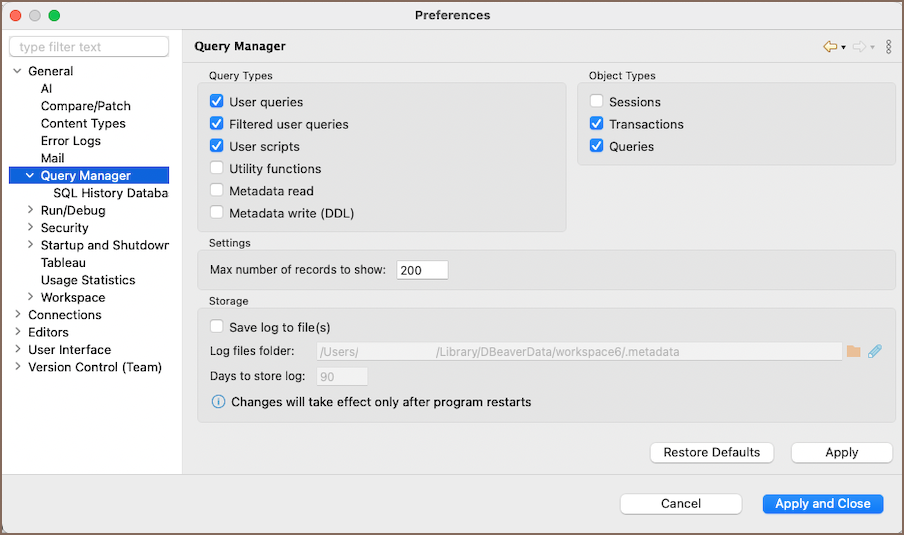
Task: Click the info icon next to restart notice
Action: (x=218, y=402)
